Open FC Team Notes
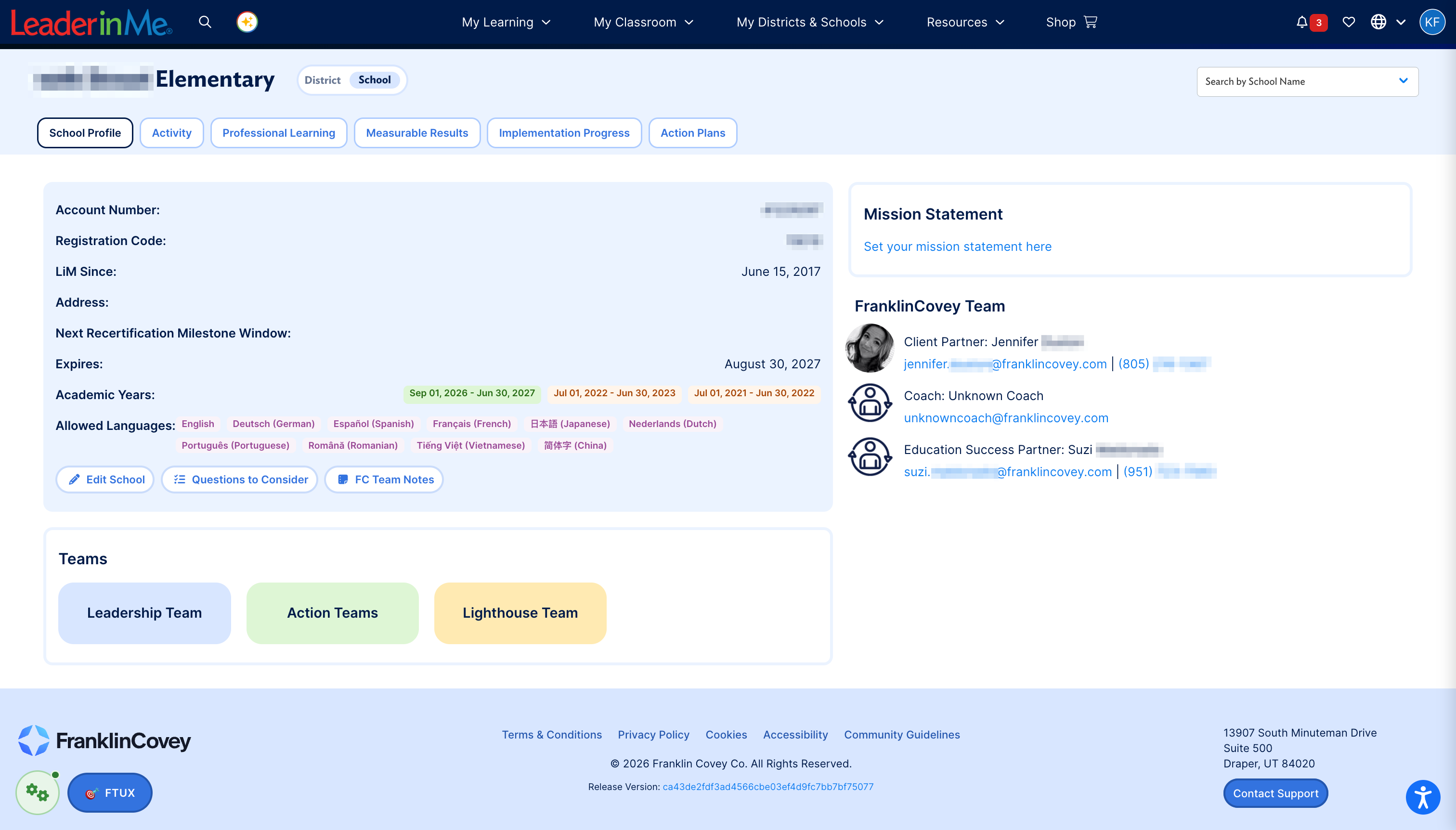The width and height of the screenshot is (1456, 830). pyautogui.click(x=384, y=480)
